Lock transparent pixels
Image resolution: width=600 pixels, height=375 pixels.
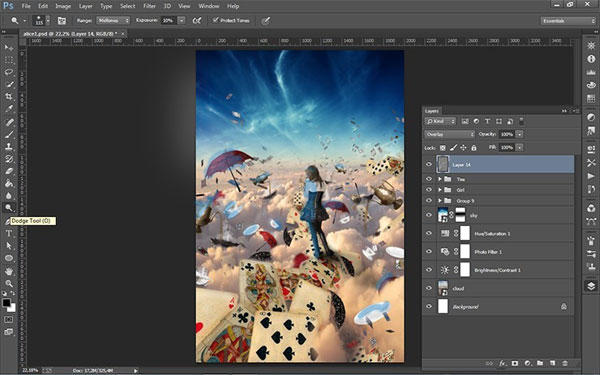click(x=443, y=148)
